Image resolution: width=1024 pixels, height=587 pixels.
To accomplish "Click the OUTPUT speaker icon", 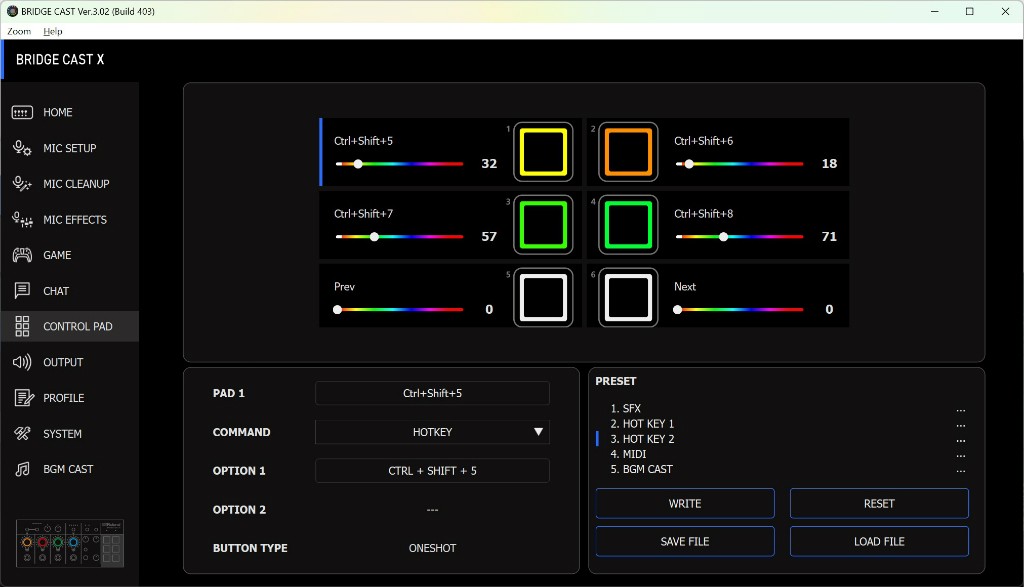I will click(x=22, y=362).
